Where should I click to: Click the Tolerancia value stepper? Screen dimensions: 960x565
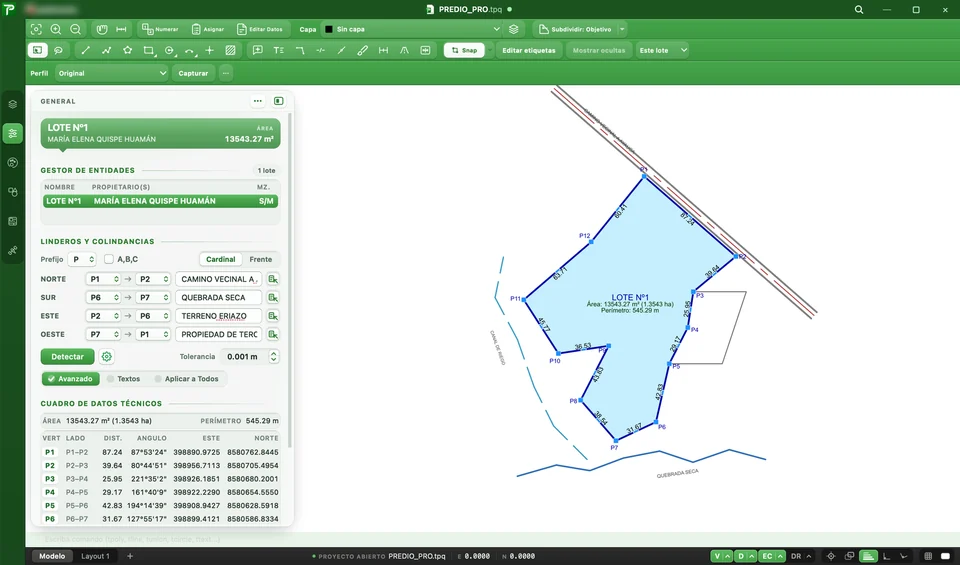coord(274,356)
